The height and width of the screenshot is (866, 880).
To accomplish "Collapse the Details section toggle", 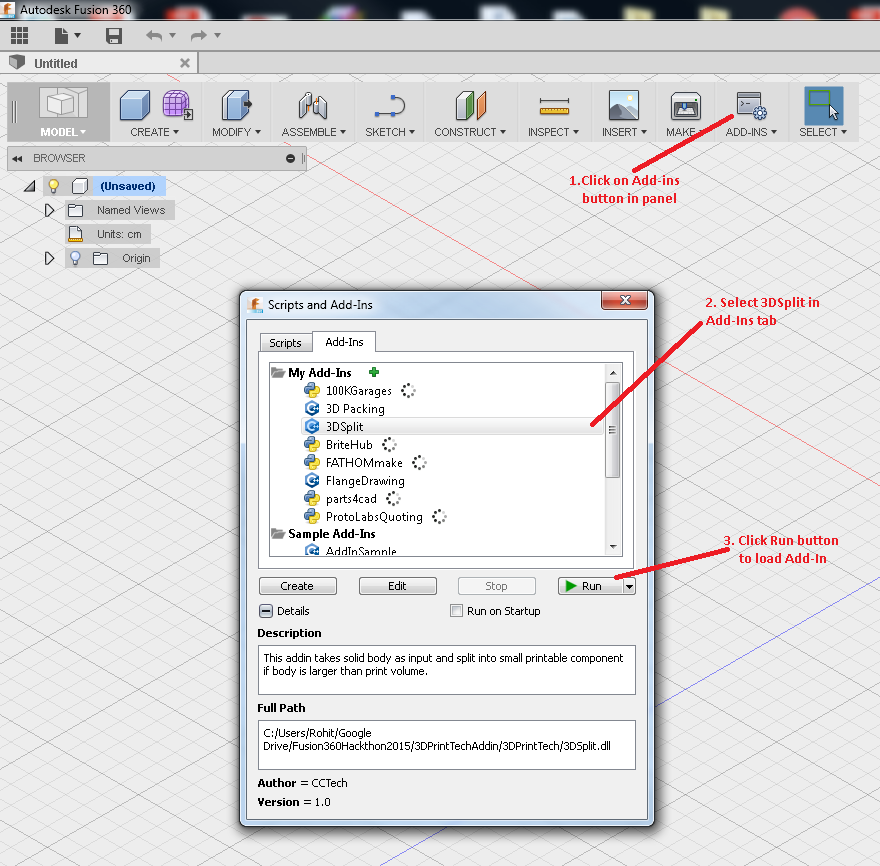I will point(266,611).
